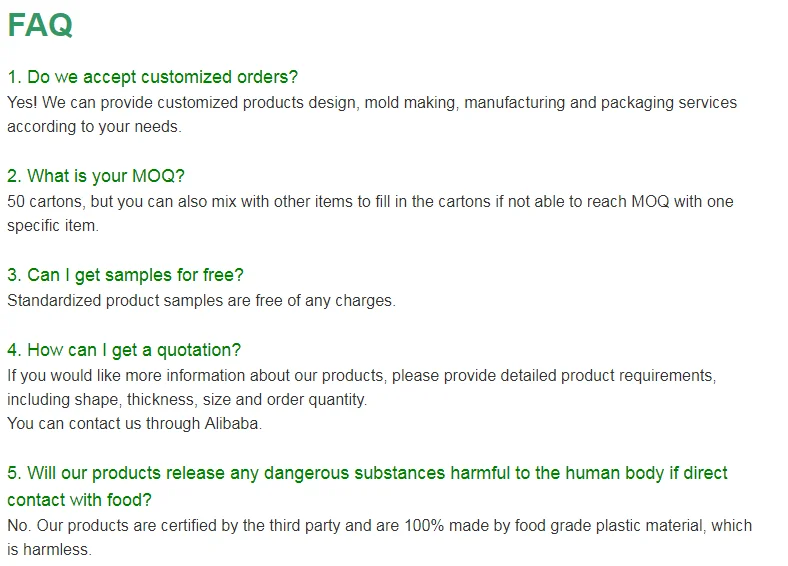Click the answer starting with '50 cartons'
The width and height of the screenshot is (788, 566).
(369, 201)
